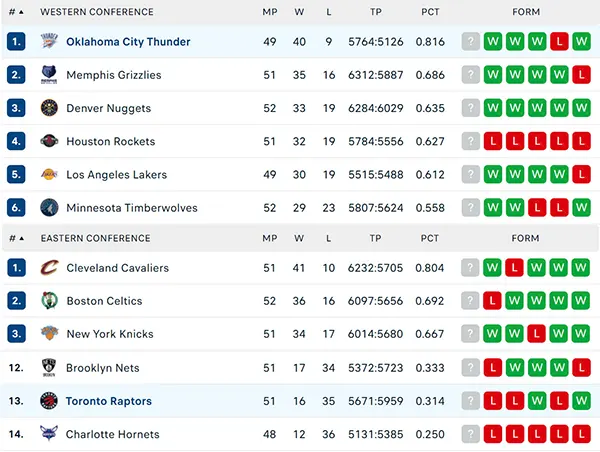Click the upcoming match '?' icon for Memphis Grizzlies
This screenshot has width=600, height=452.
[x=471, y=75]
